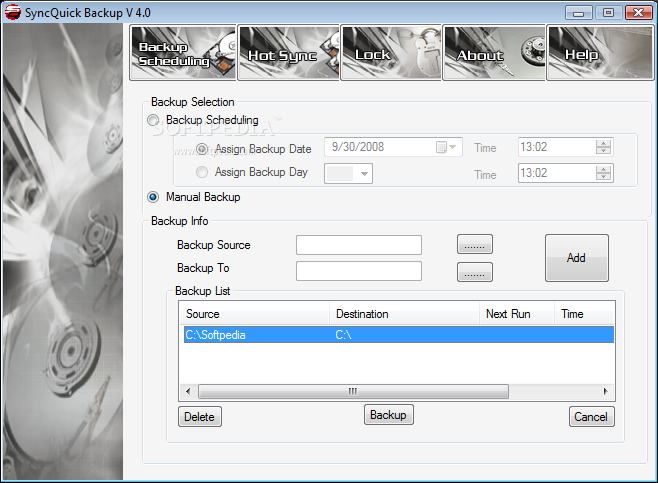The width and height of the screenshot is (658, 483).
Task: Click the Destination column header
Action: click(x=404, y=314)
